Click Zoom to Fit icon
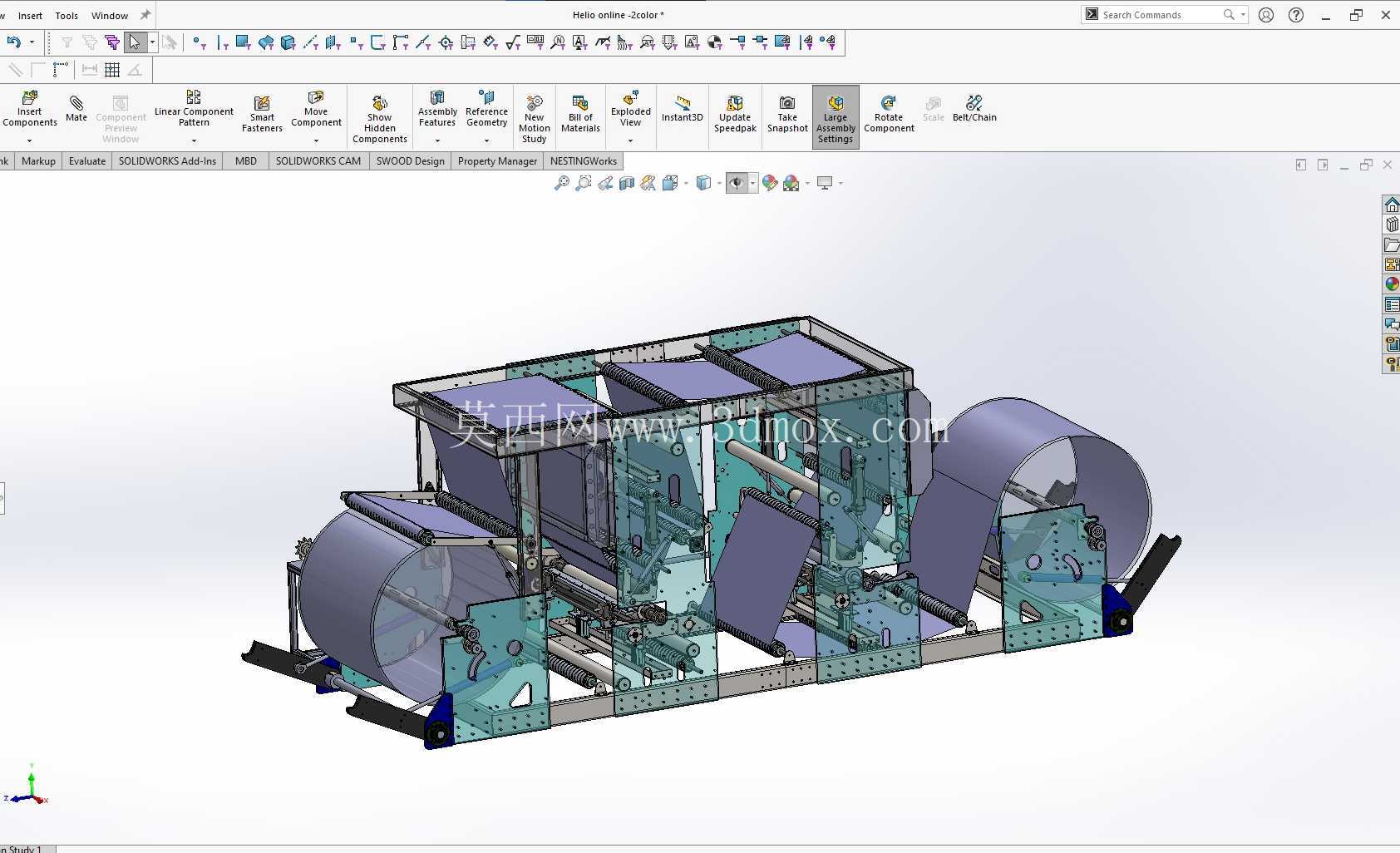The width and height of the screenshot is (1400, 853). pos(562,183)
